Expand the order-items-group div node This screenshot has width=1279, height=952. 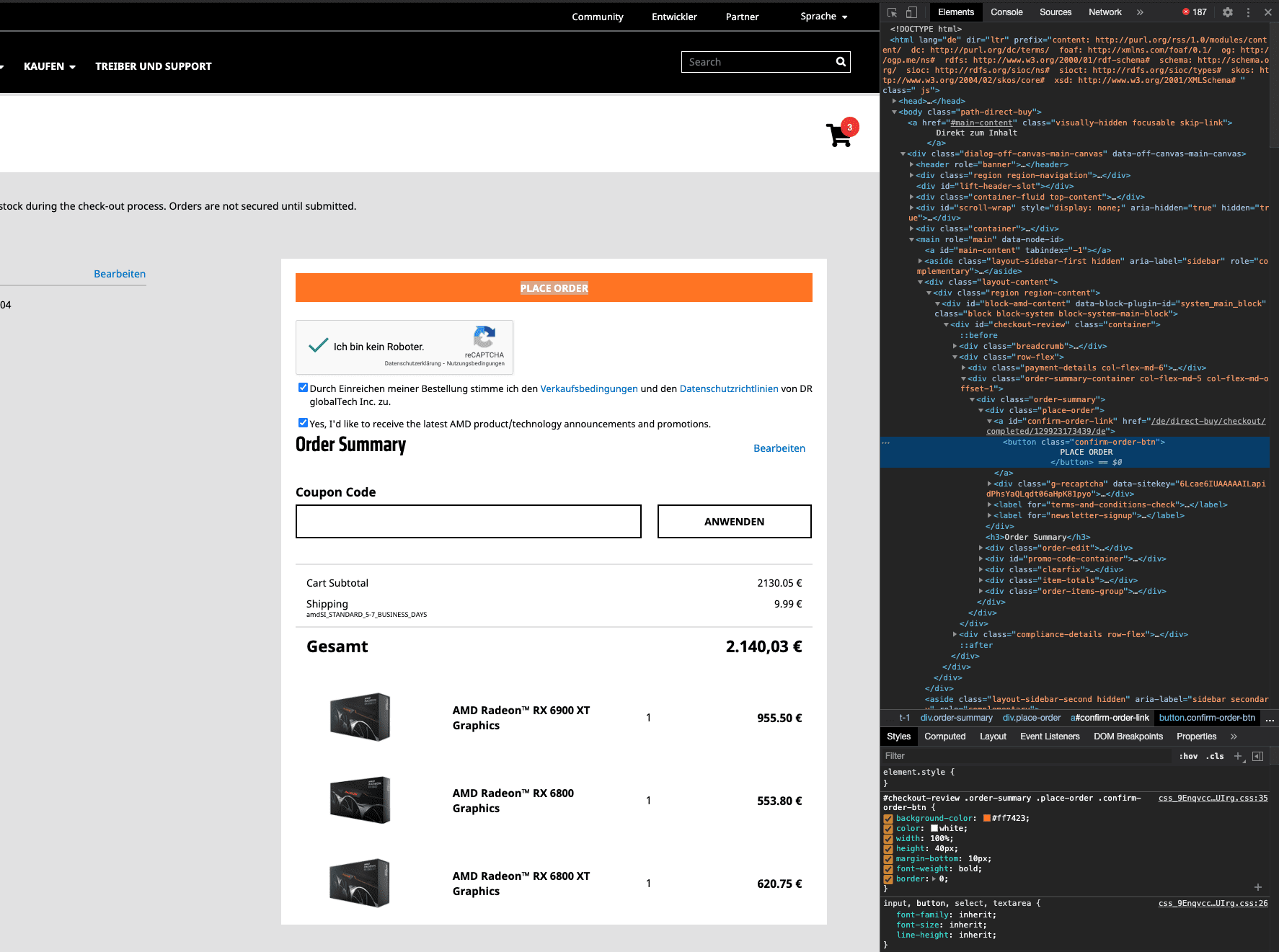[x=981, y=592]
